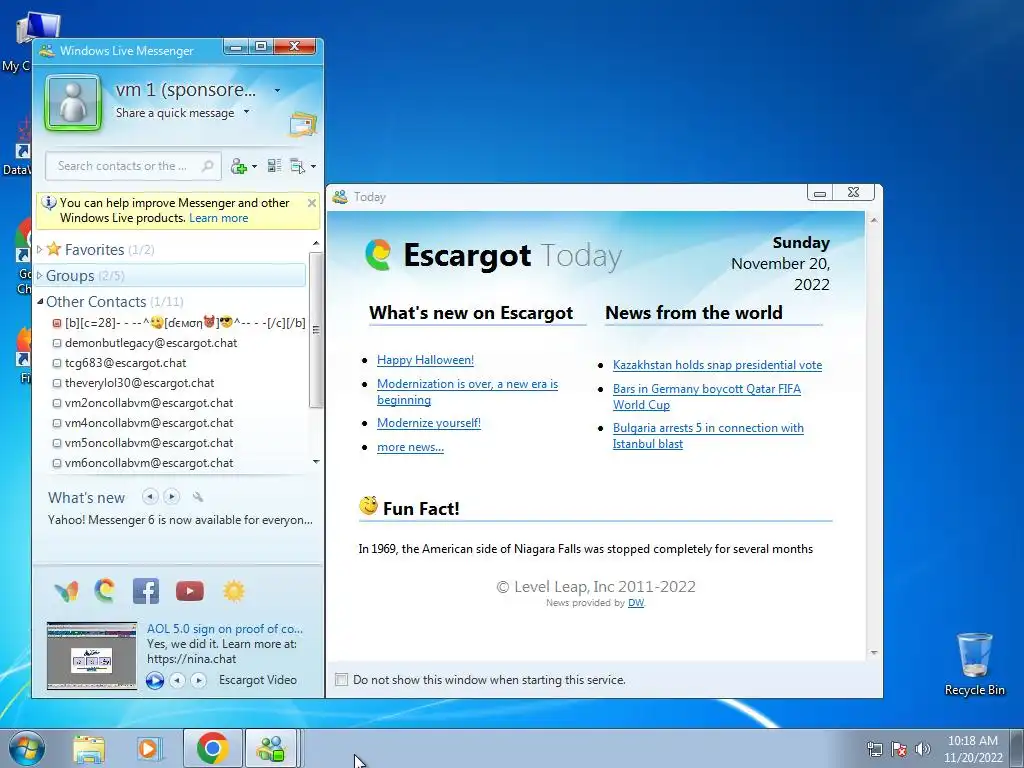Click the Show menu icon in Messenger toolbar

click(x=297, y=167)
